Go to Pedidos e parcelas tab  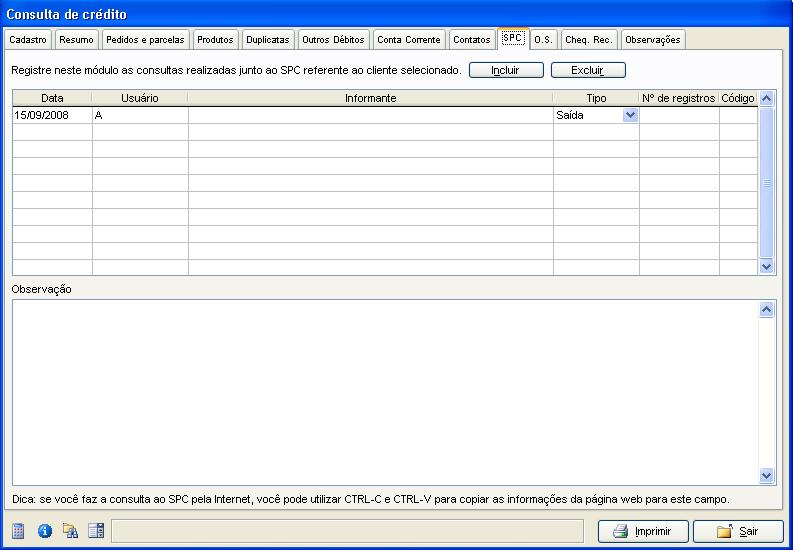pos(145,39)
